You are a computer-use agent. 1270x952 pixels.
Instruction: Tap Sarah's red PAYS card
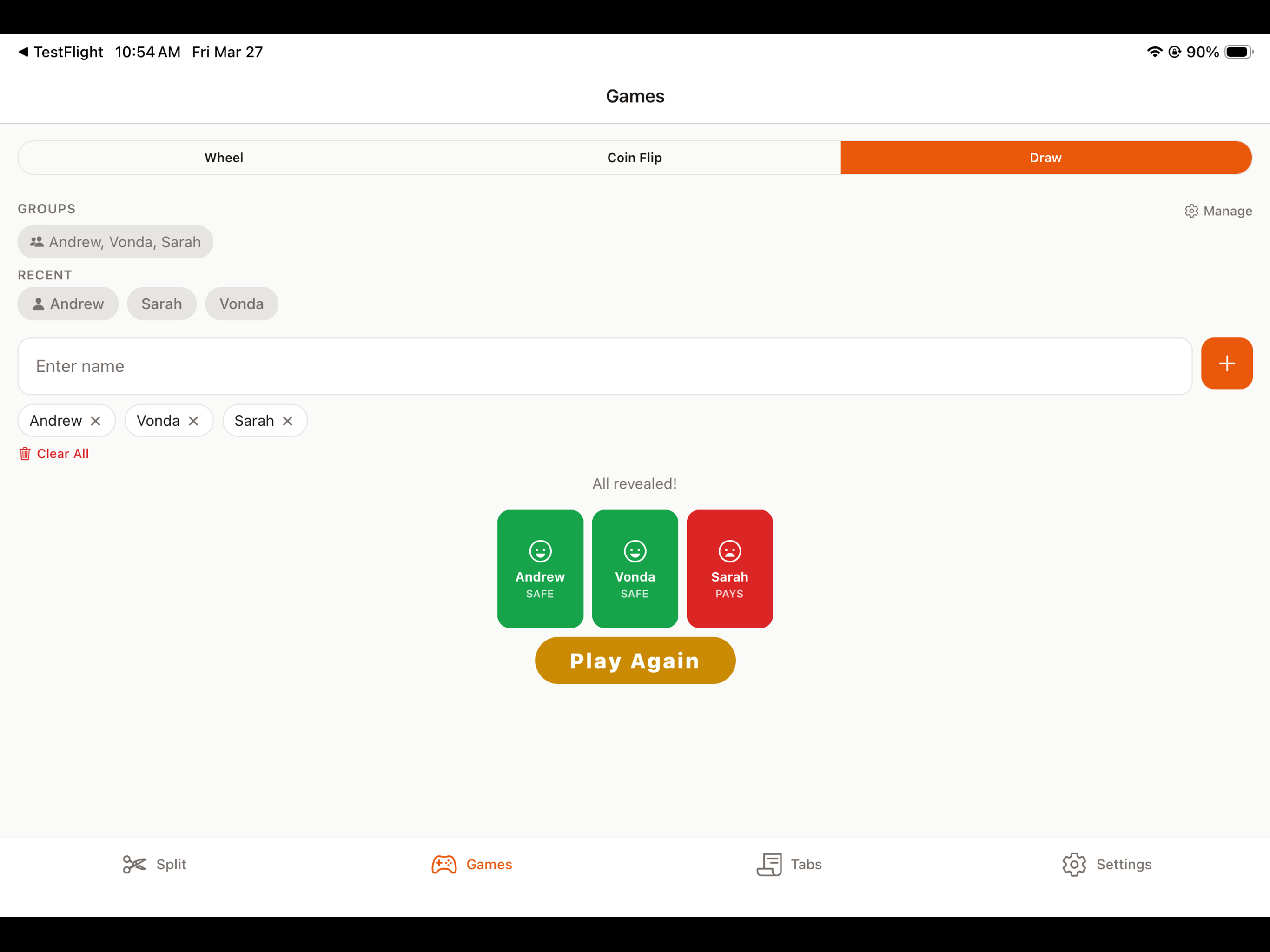[x=730, y=569]
